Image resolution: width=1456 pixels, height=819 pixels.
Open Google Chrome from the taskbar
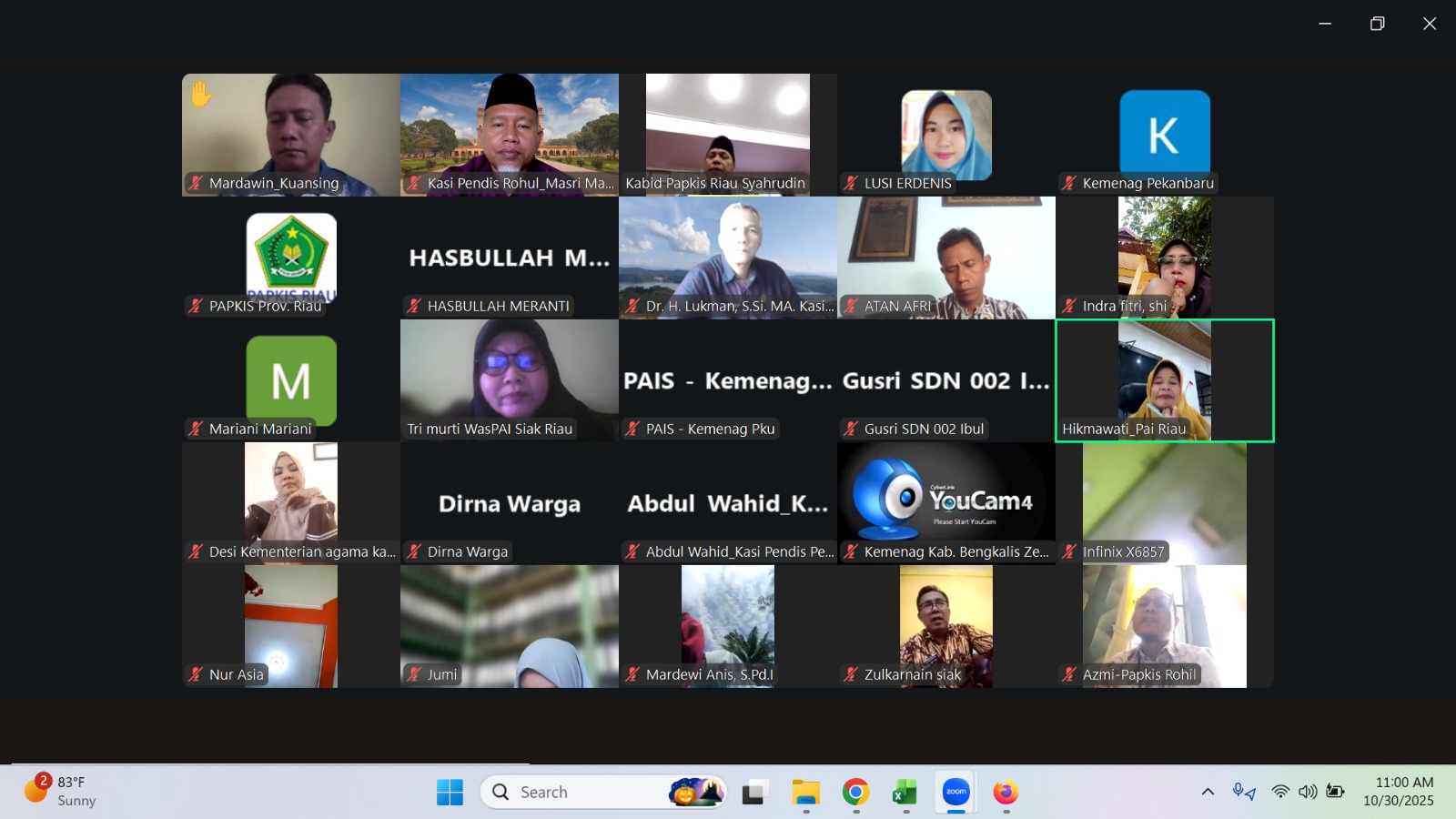tap(855, 793)
